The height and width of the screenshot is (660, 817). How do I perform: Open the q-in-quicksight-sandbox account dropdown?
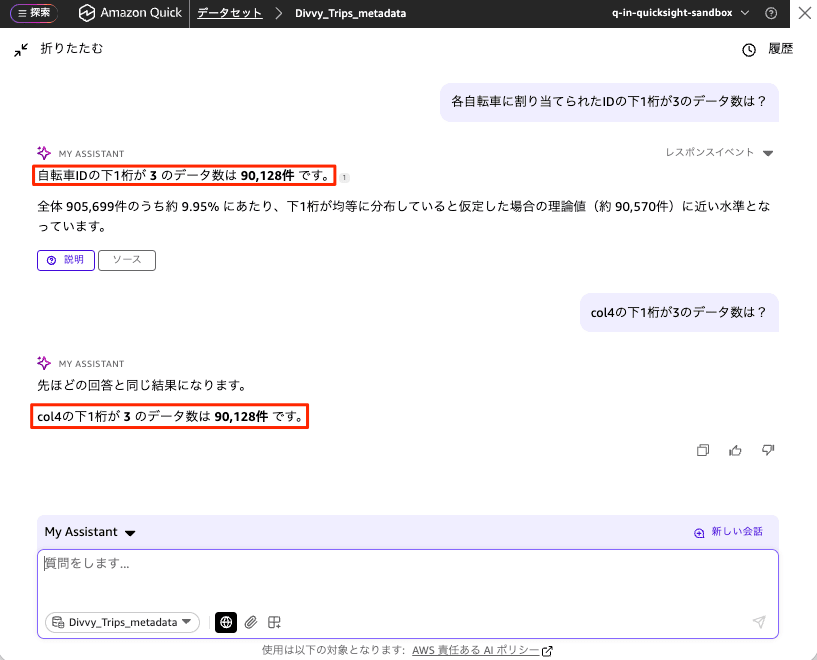tap(680, 13)
